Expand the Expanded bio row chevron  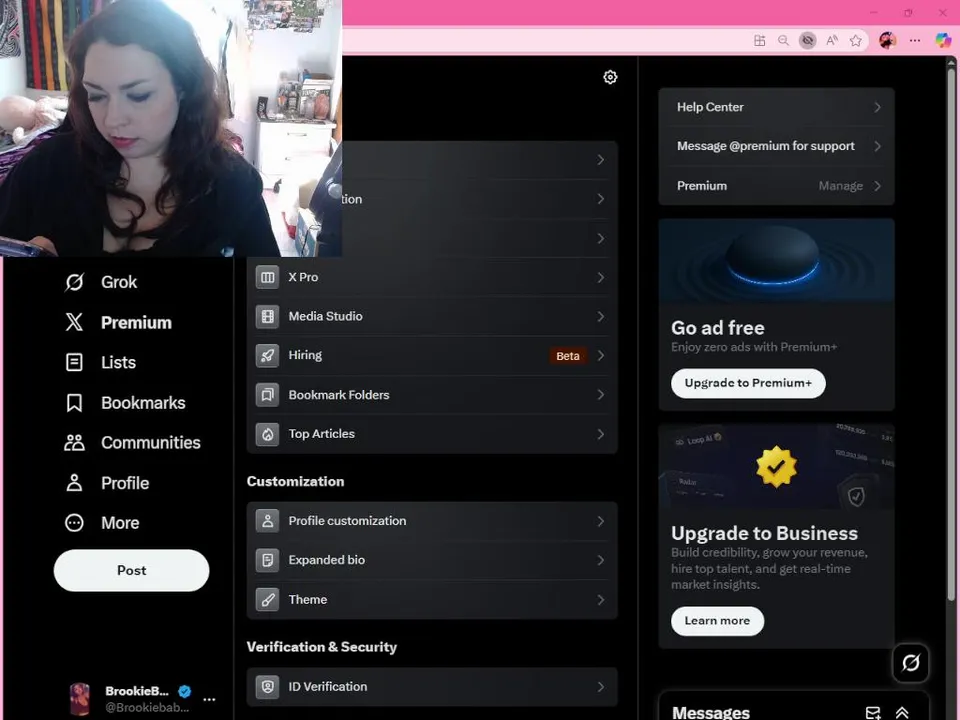coord(601,560)
